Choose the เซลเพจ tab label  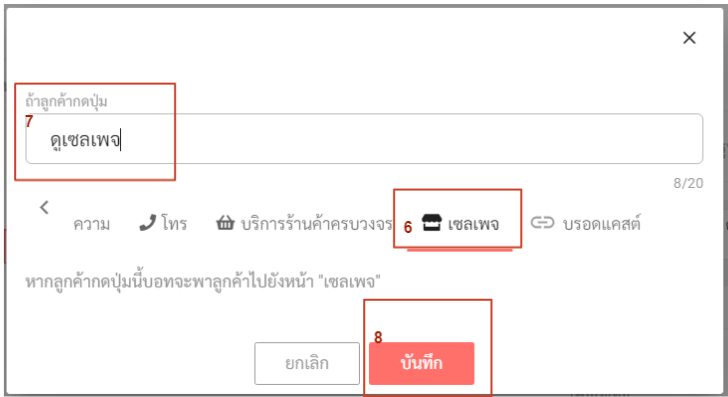pos(473,224)
